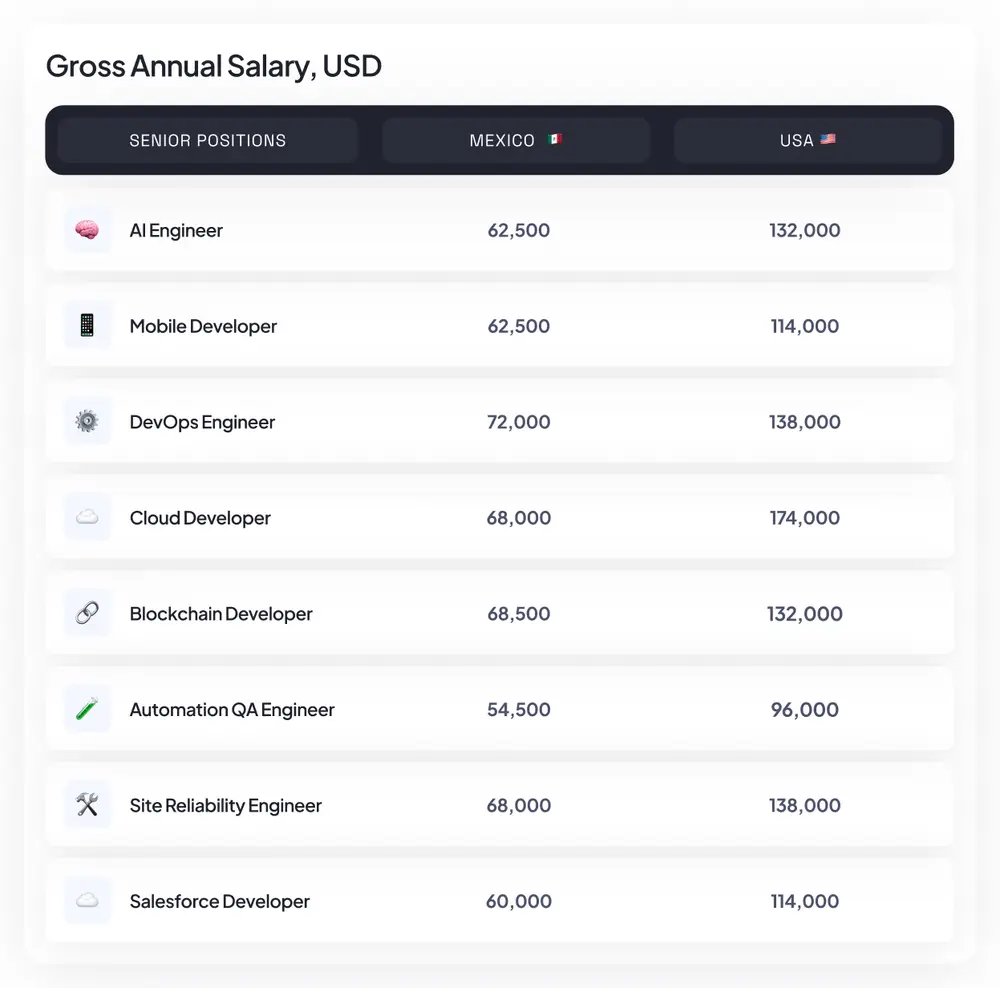Viewport: 1000px width, 988px height.
Task: Click the Automation QA Engineer row label
Action: (x=231, y=710)
